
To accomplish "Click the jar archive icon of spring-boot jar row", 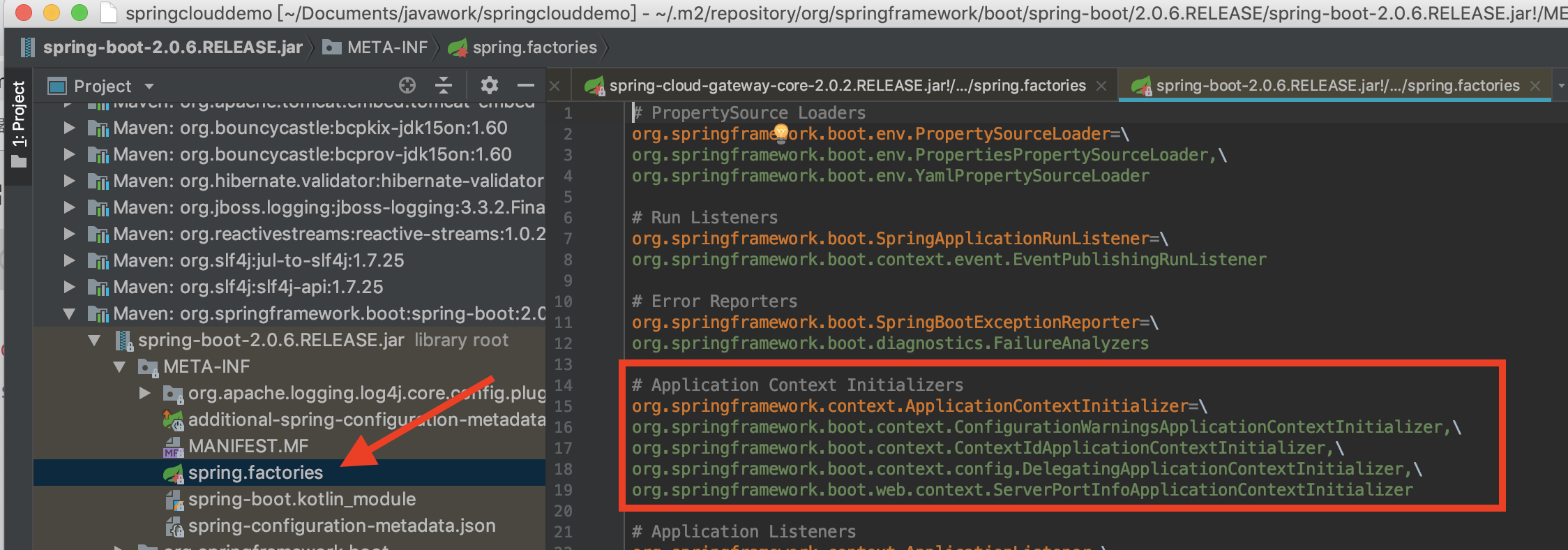I will click(x=123, y=341).
